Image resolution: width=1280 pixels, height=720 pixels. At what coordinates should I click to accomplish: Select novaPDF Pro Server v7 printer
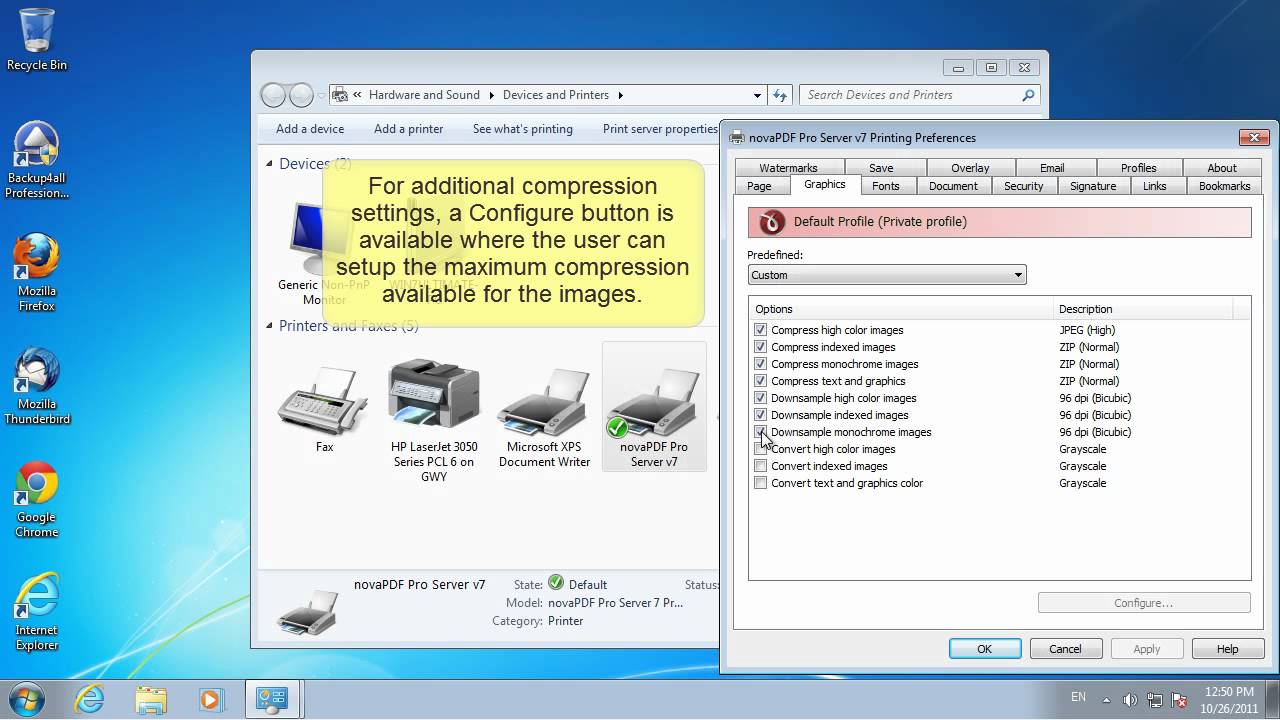654,408
